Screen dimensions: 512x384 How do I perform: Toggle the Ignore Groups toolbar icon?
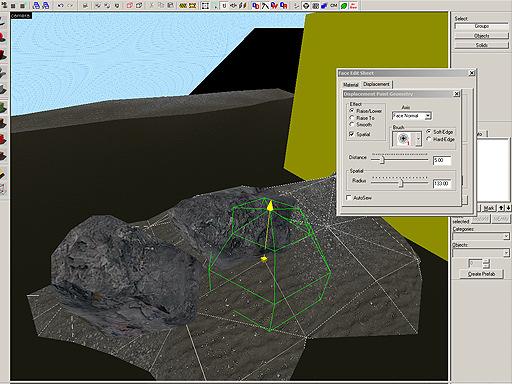pyautogui.click(x=117, y=5)
